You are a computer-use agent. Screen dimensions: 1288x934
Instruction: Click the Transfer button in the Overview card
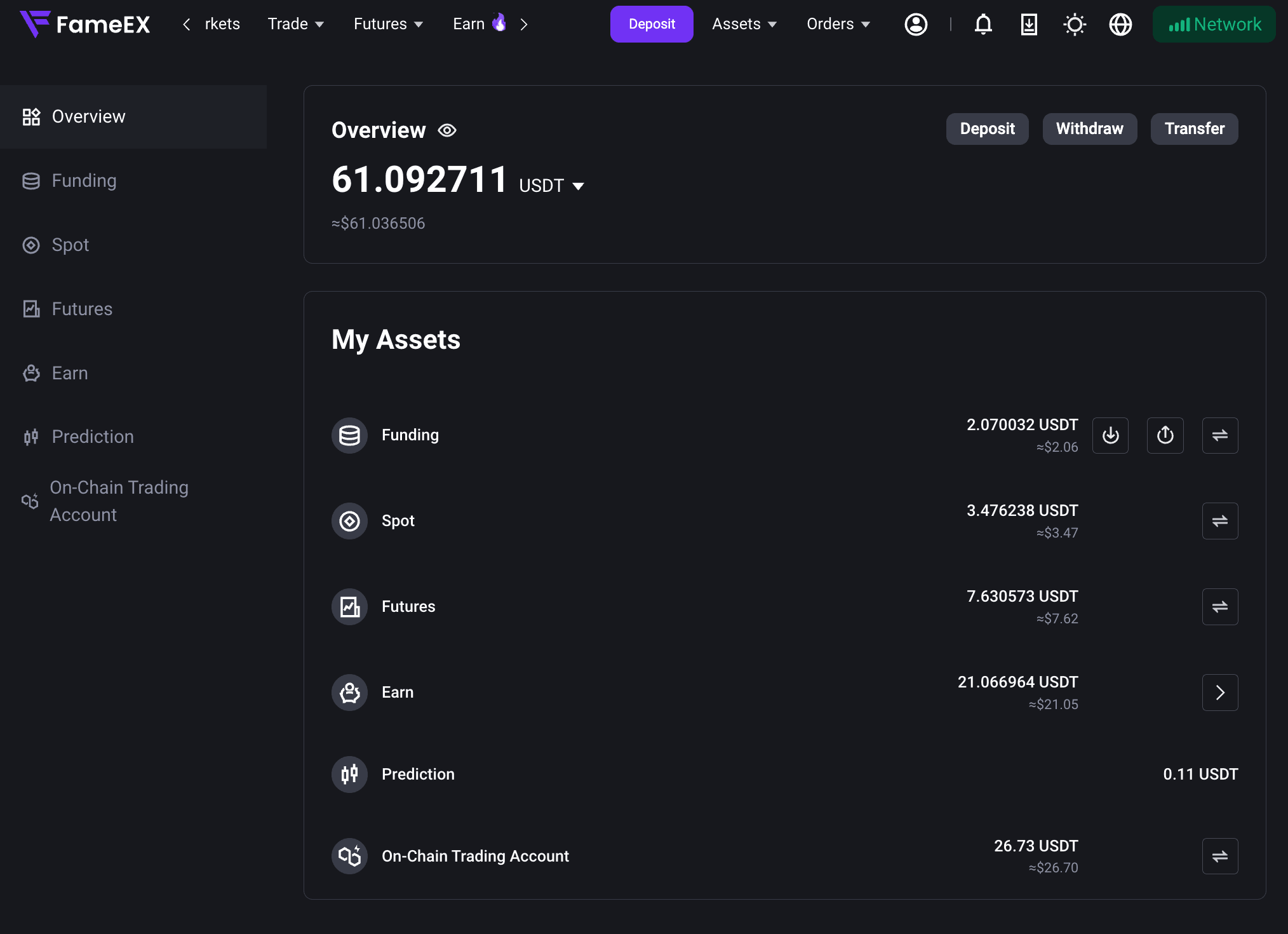point(1195,129)
